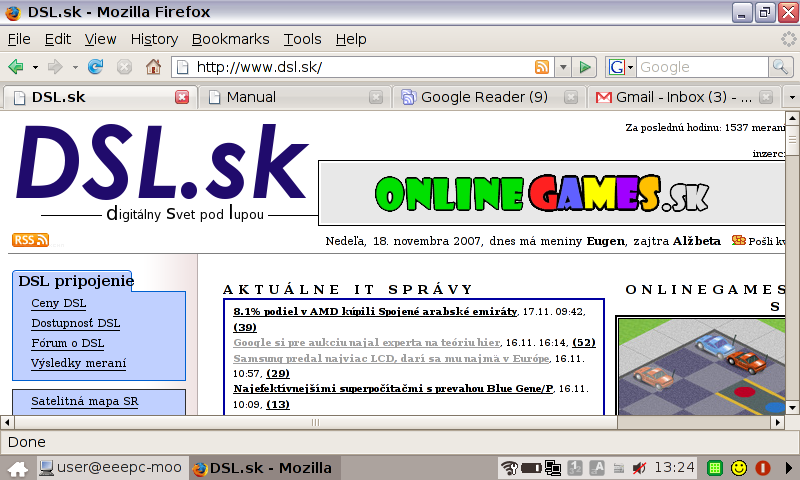Open the Samsung LCD article link

391,358
